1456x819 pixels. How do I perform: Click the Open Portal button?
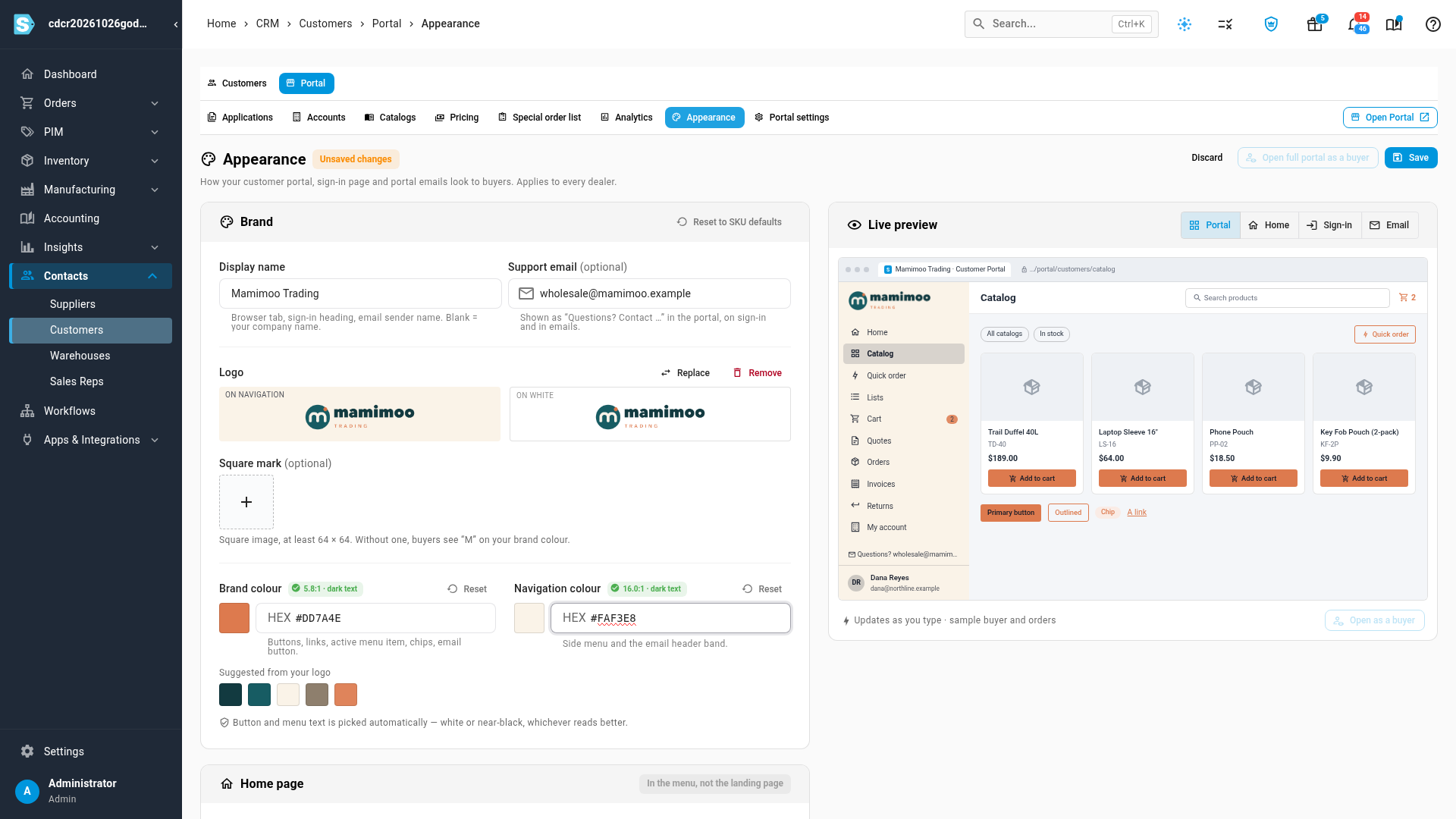pos(1389,118)
